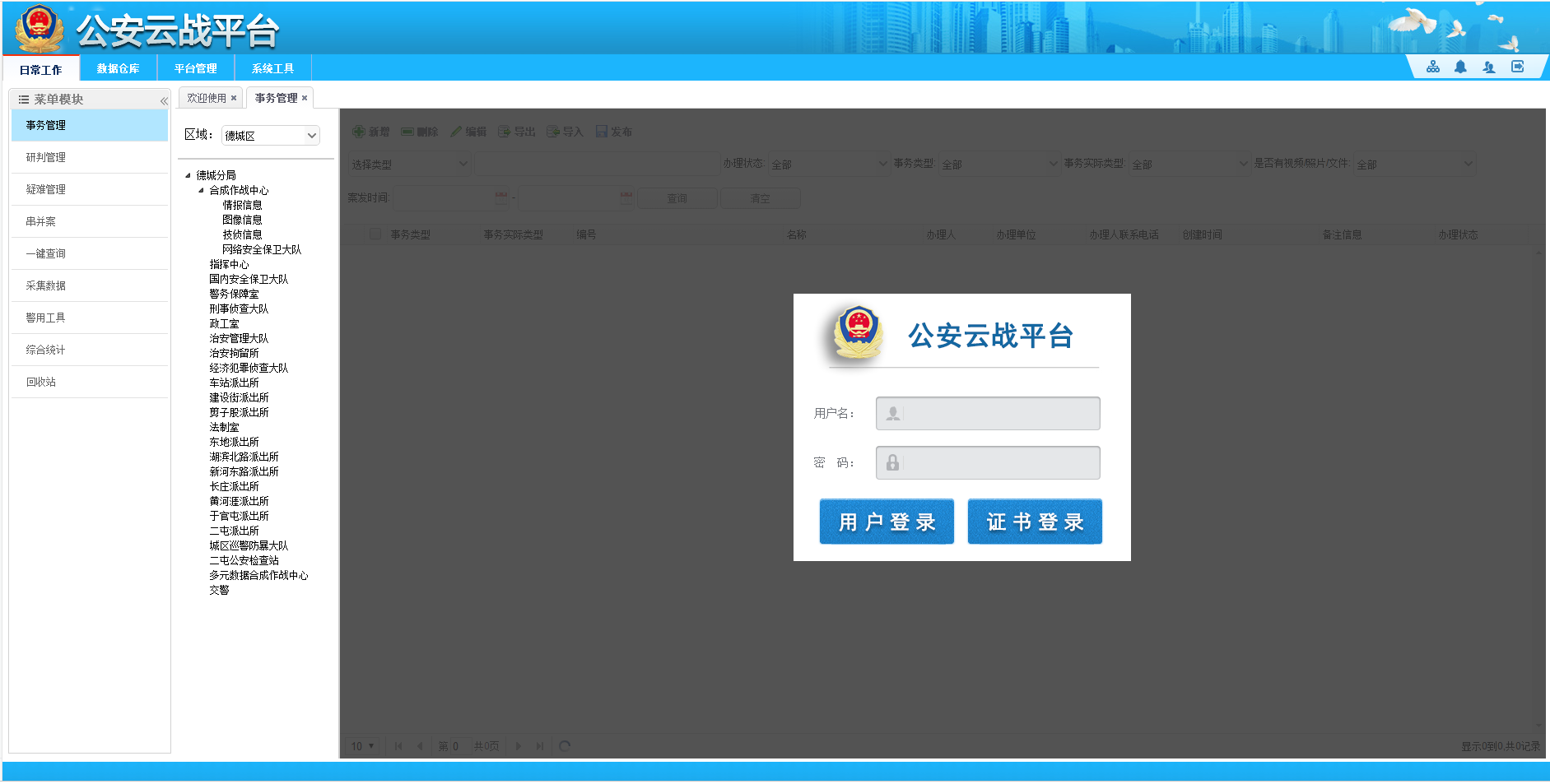The height and width of the screenshot is (784, 1550).
Task: Select 情报信息 in the tree
Action: click(x=242, y=205)
